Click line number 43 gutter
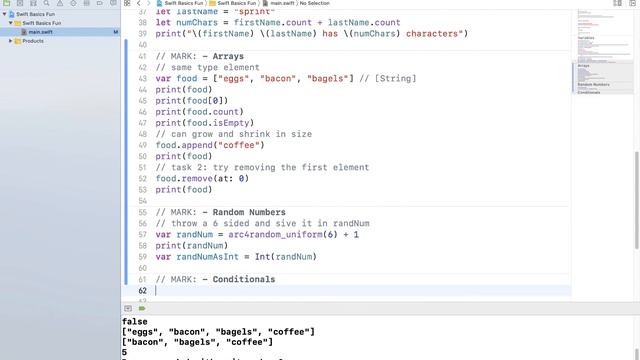This screenshot has width=640, height=360. [x=142, y=78]
